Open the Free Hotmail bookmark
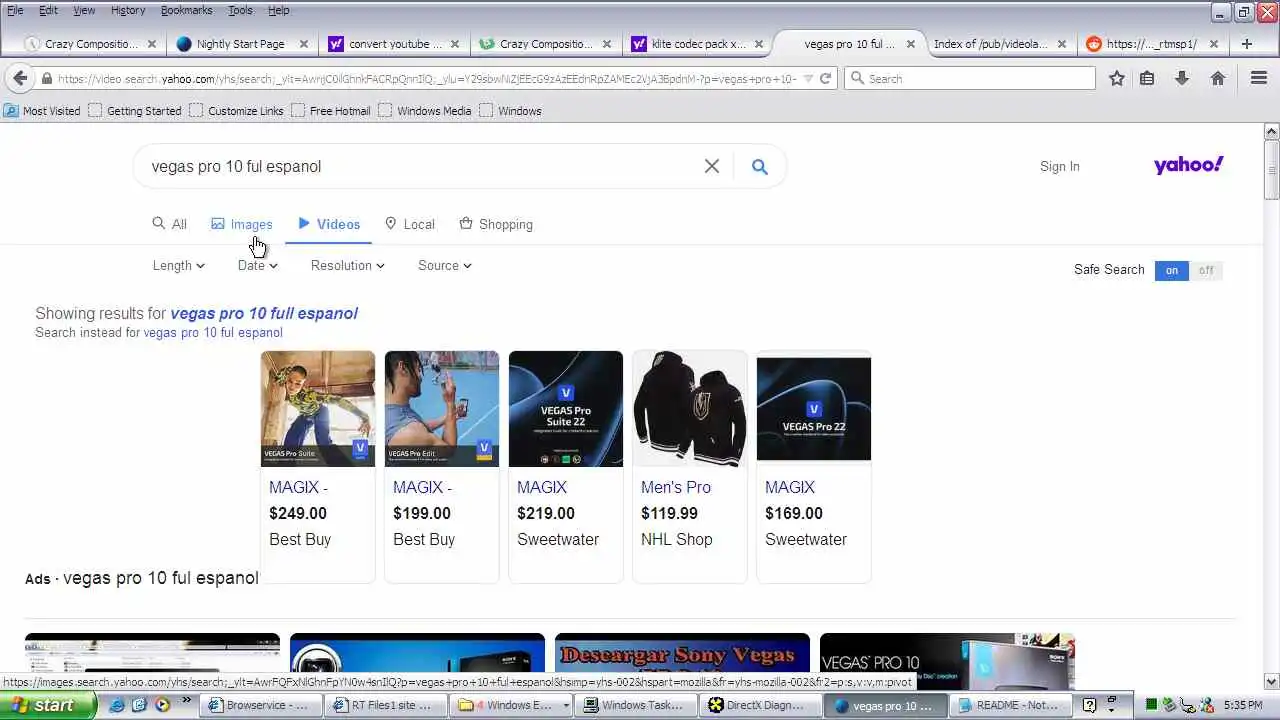The width and height of the screenshot is (1280, 720). point(331,111)
